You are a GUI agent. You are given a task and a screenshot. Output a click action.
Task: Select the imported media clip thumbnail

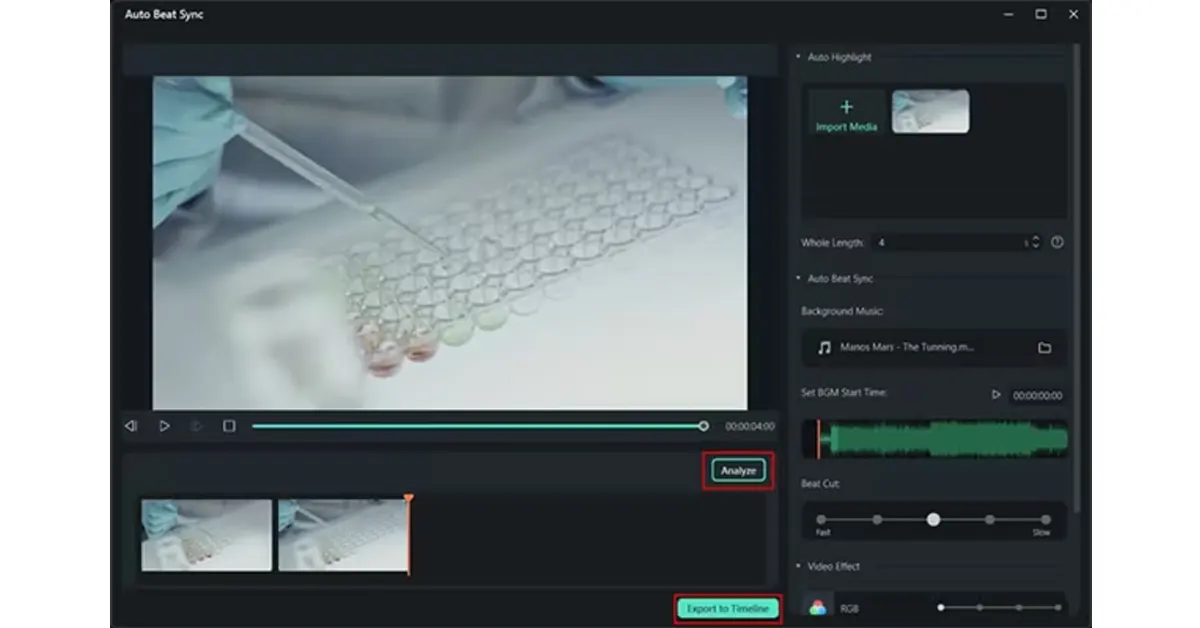click(930, 111)
